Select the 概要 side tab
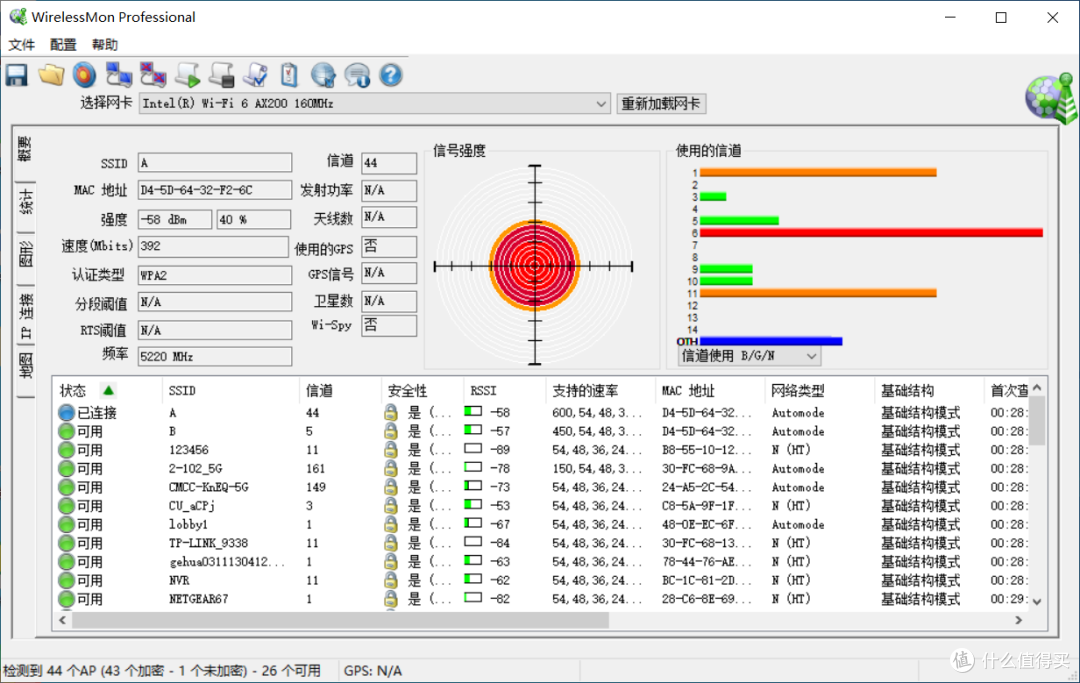 25,149
